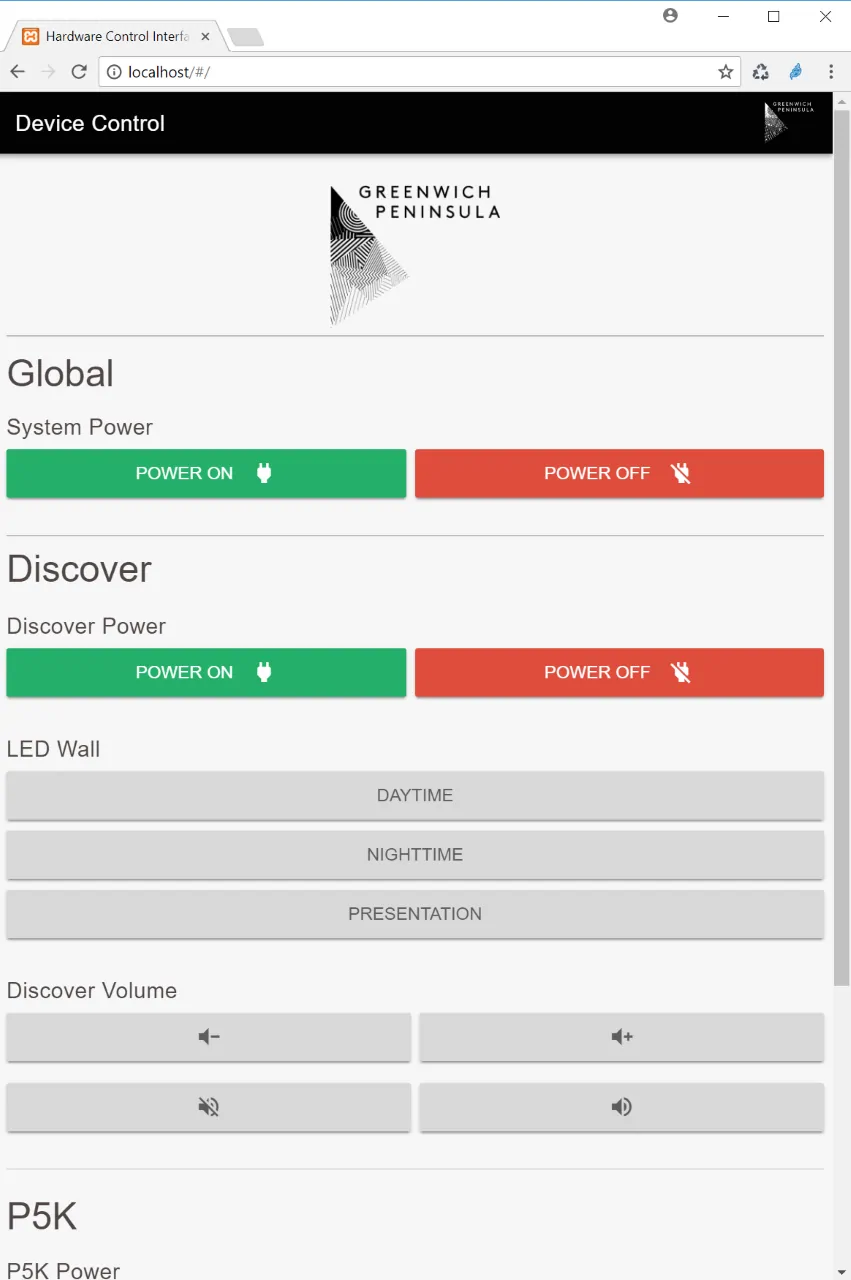Turn on System Power with POWER ON
The image size is (851, 1280).
[206, 473]
